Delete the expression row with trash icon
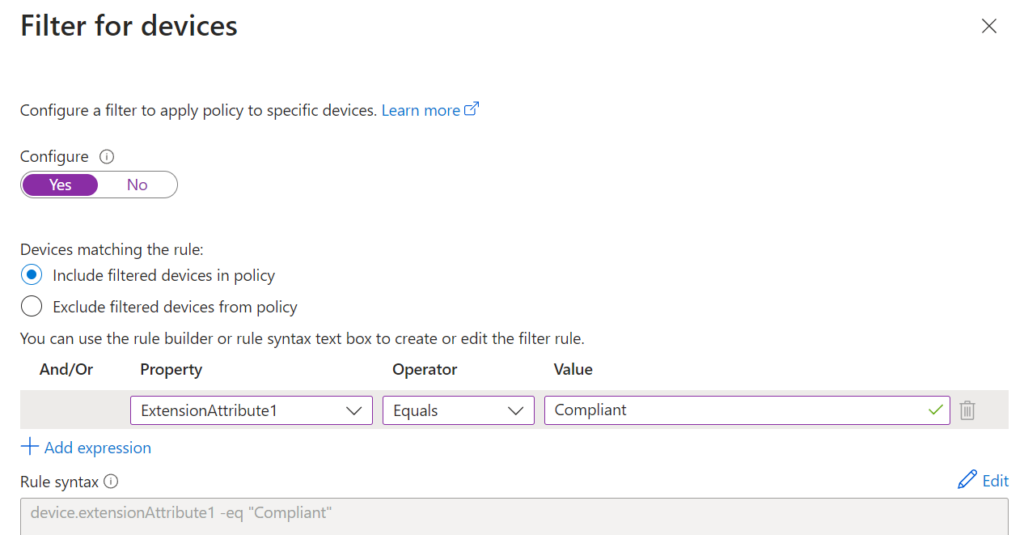Image resolution: width=1024 pixels, height=535 pixels. (967, 410)
